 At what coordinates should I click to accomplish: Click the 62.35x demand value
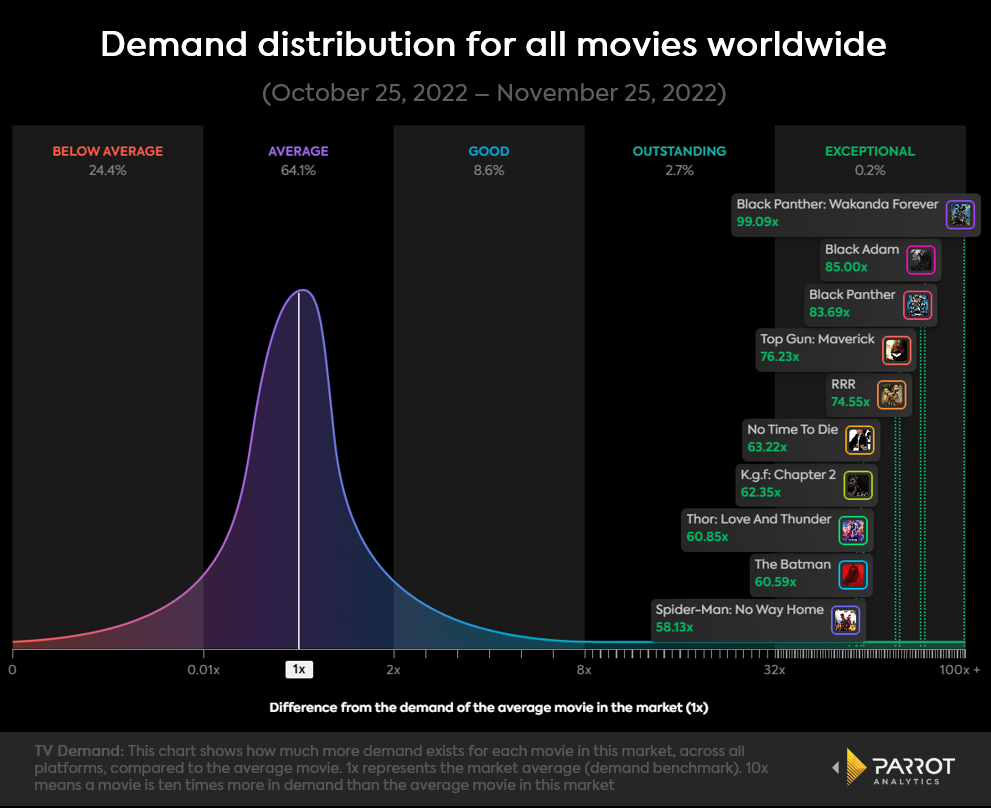click(760, 493)
